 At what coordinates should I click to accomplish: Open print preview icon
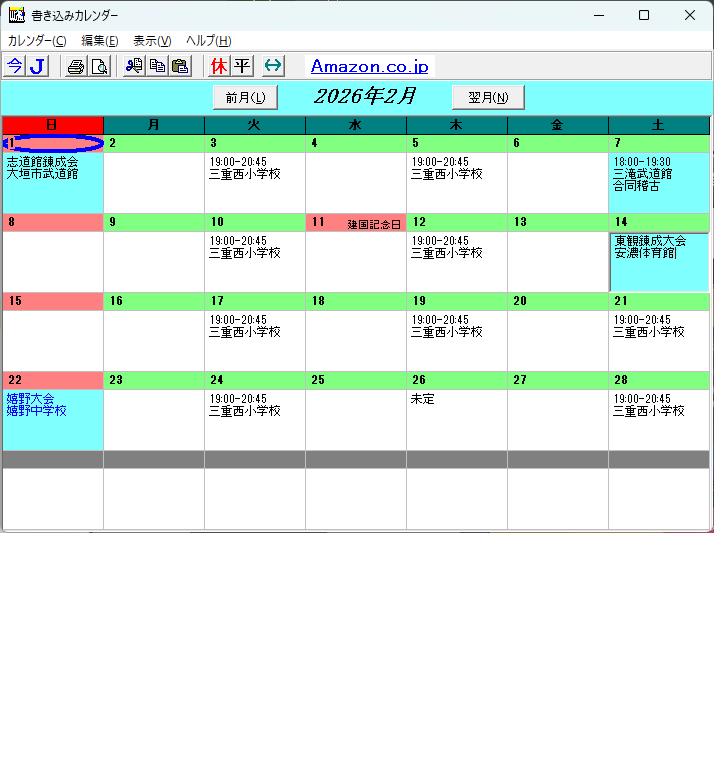click(x=100, y=66)
